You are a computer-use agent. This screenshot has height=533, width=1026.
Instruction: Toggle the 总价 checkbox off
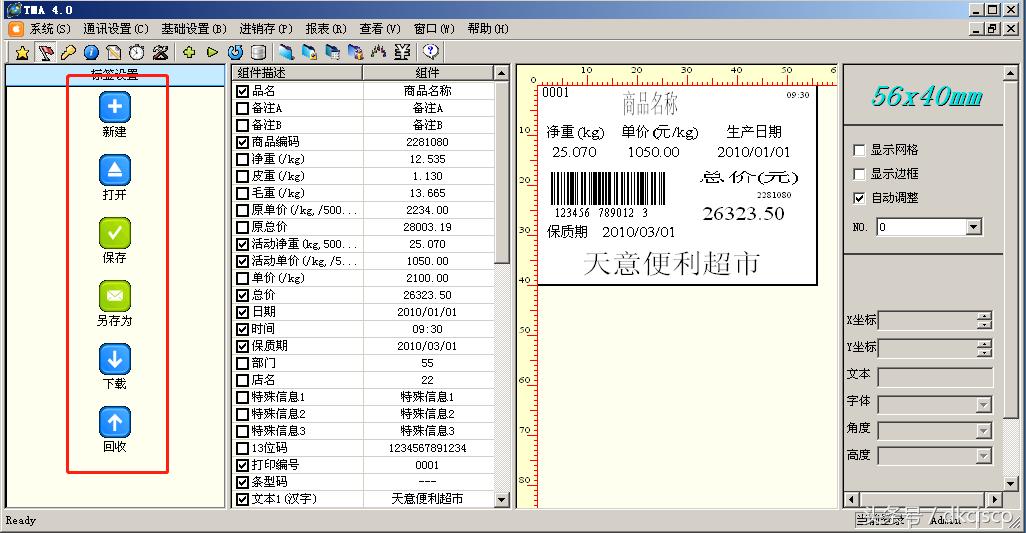[x=243, y=295]
